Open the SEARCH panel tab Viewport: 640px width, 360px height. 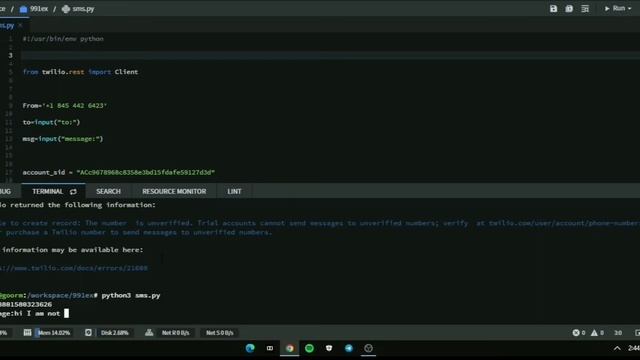[108, 191]
